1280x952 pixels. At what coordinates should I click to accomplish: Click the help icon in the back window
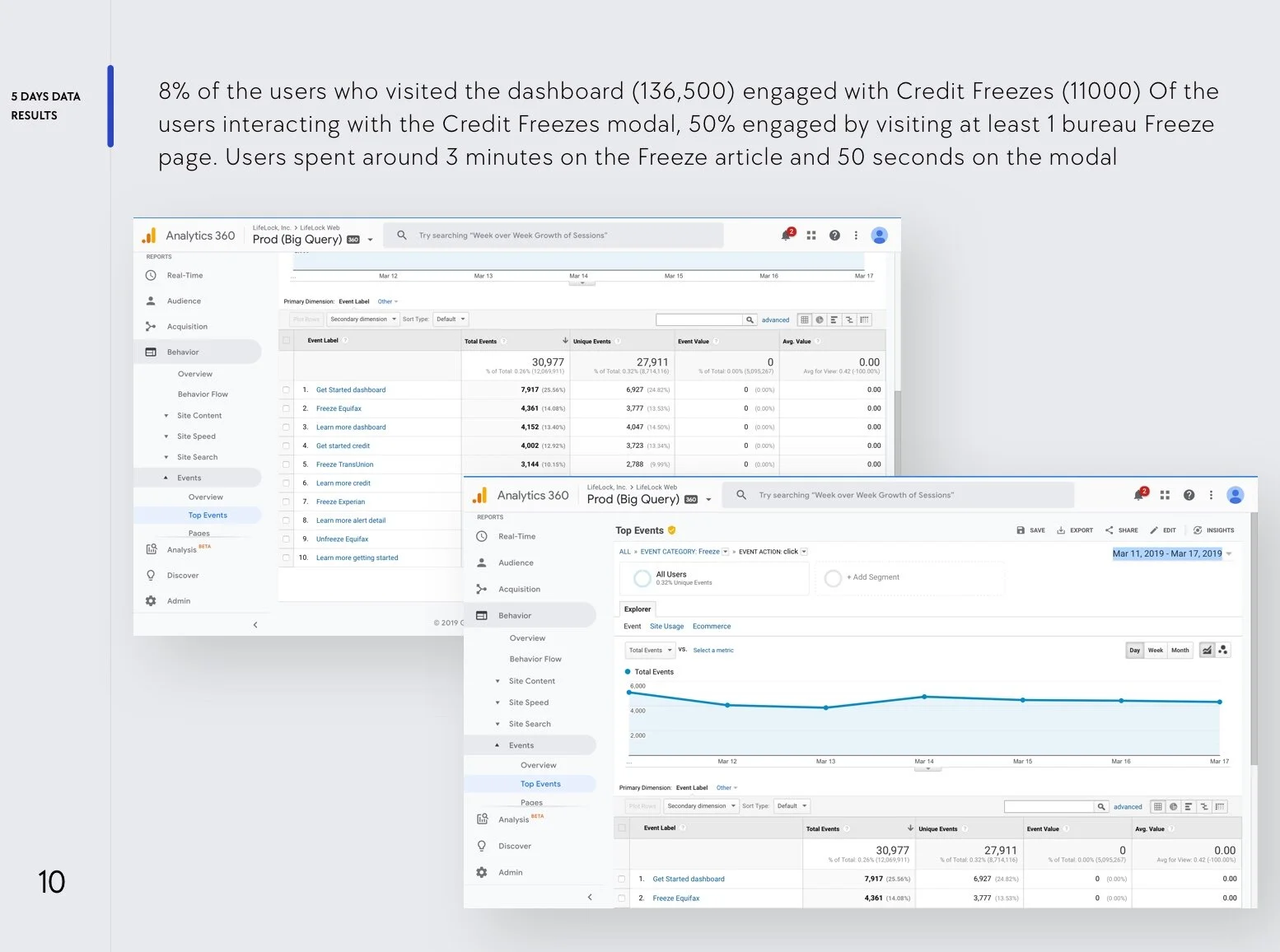pyautogui.click(x=834, y=236)
